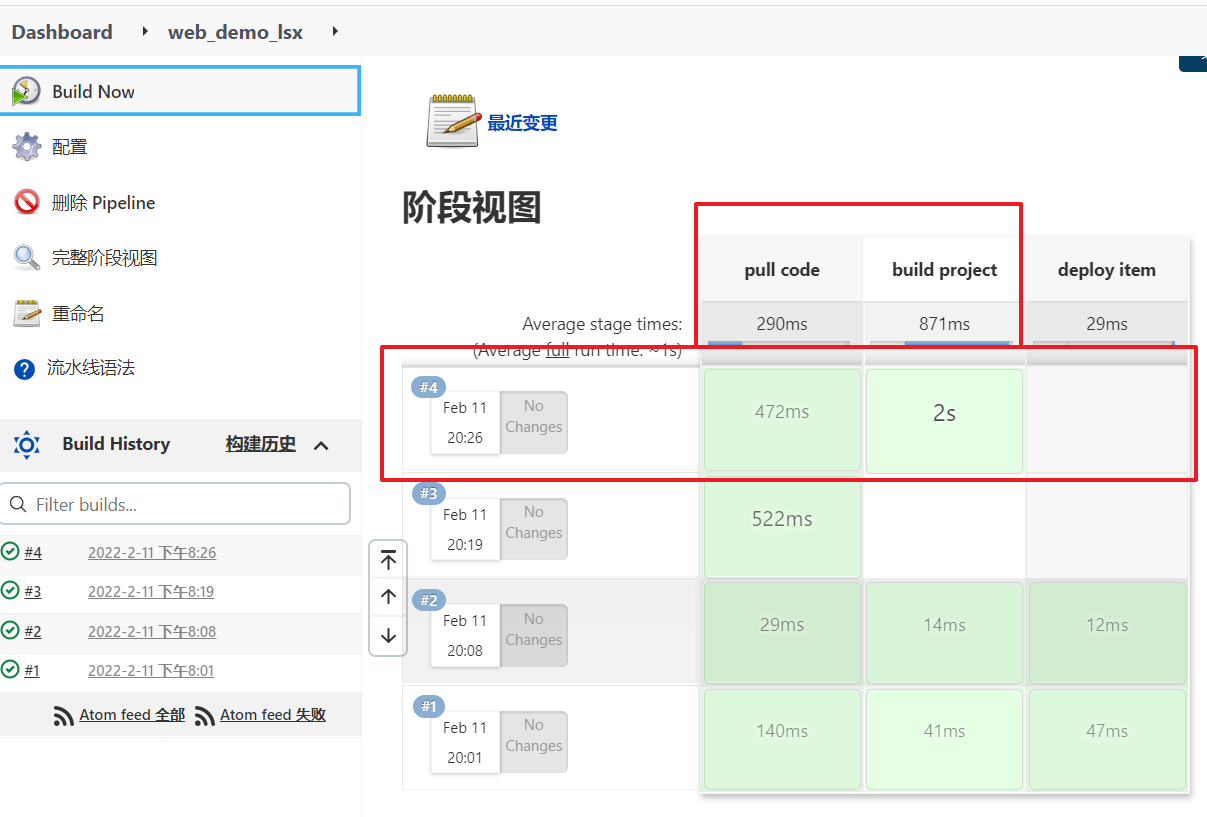Select 重命名 in sidebar
Image resolution: width=1207 pixels, height=817 pixels.
[x=78, y=314]
